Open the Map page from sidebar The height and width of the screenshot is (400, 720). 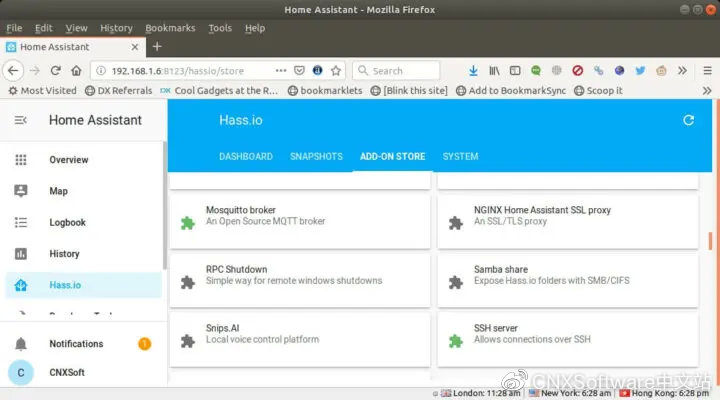click(x=58, y=191)
